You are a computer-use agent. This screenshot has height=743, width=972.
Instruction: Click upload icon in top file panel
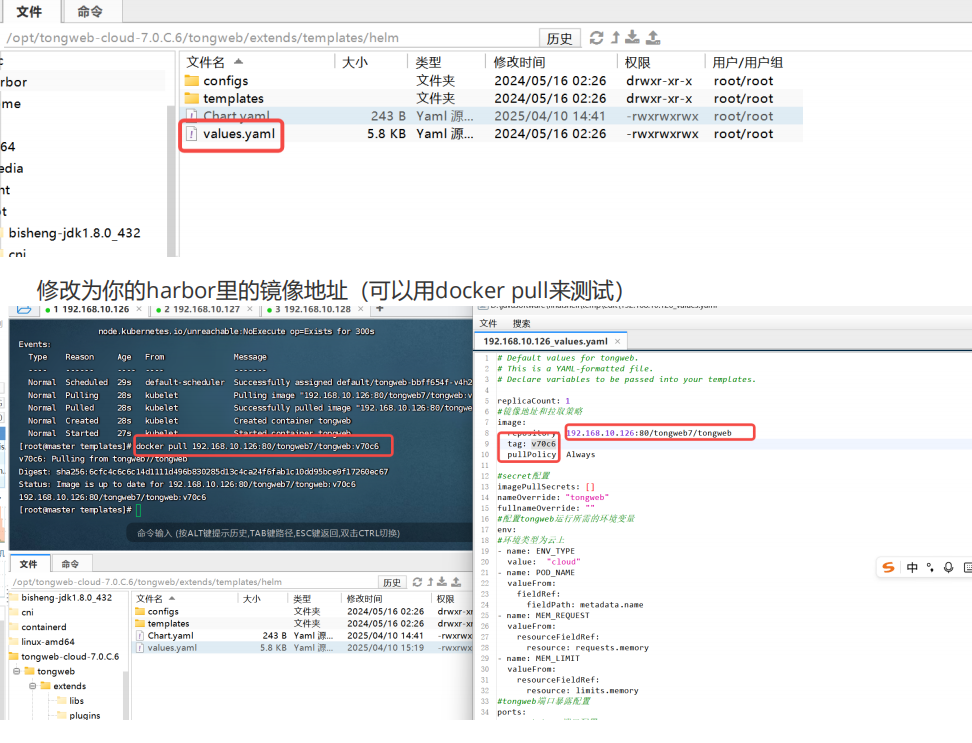tap(653, 38)
